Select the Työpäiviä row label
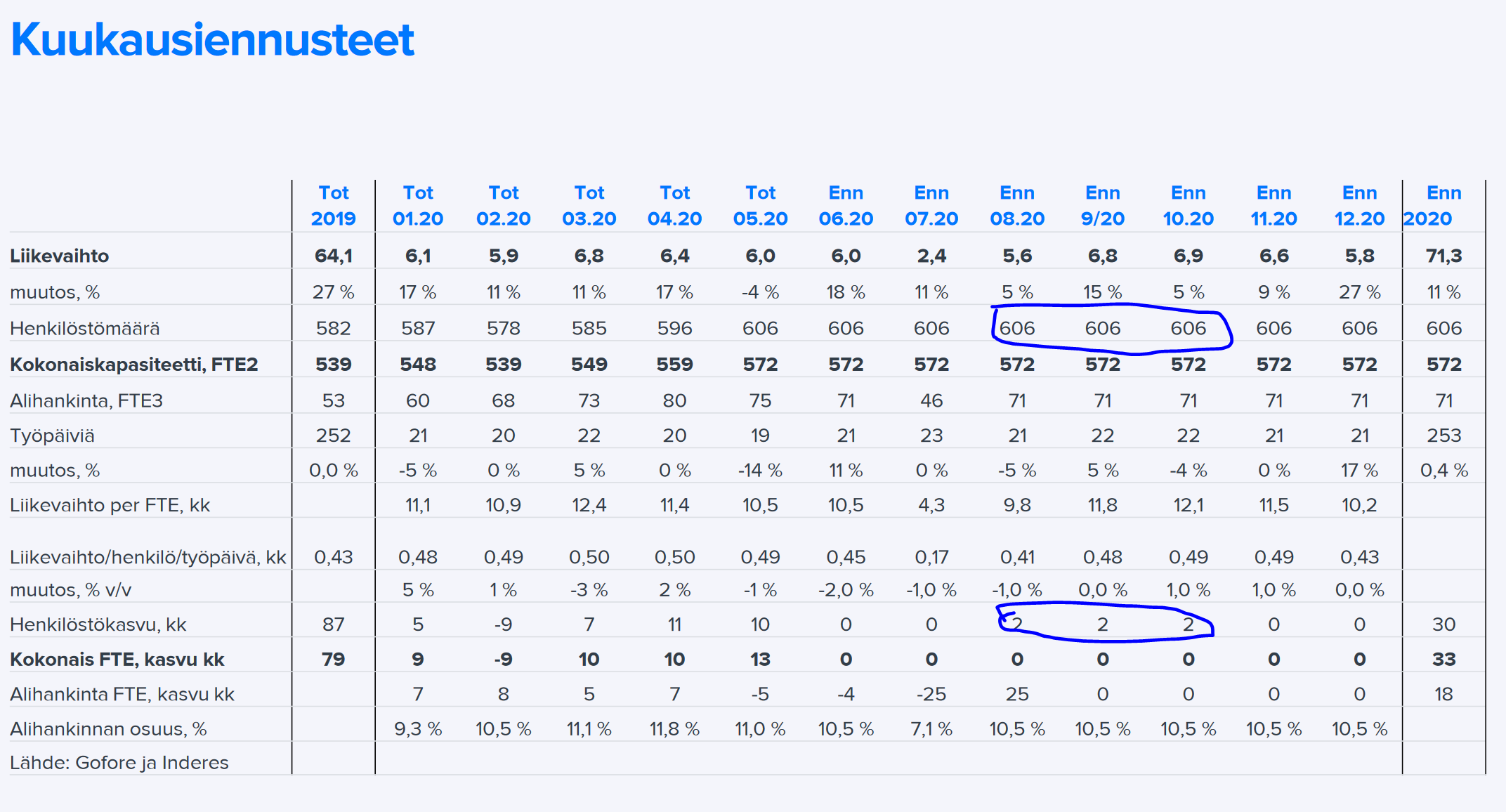Viewport: 1506px width, 812px height. point(52,436)
